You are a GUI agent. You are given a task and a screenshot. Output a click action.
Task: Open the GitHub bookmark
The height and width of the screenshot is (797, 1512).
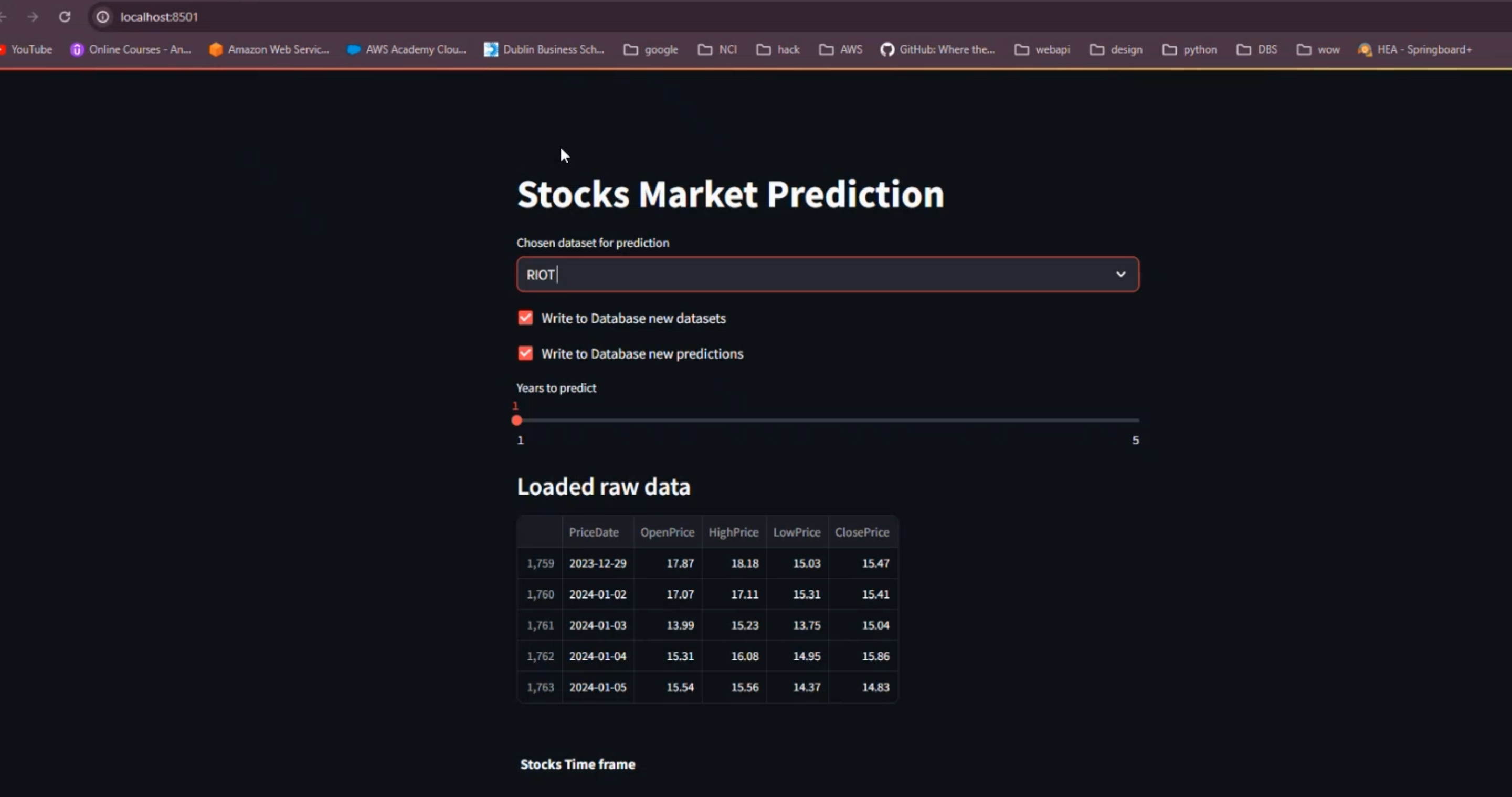937,49
